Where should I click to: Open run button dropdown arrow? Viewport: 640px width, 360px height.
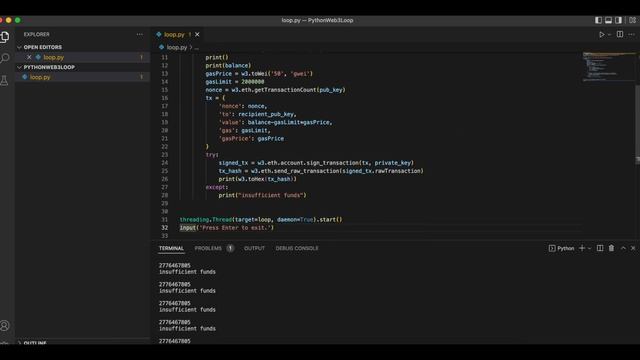[x=609, y=35]
